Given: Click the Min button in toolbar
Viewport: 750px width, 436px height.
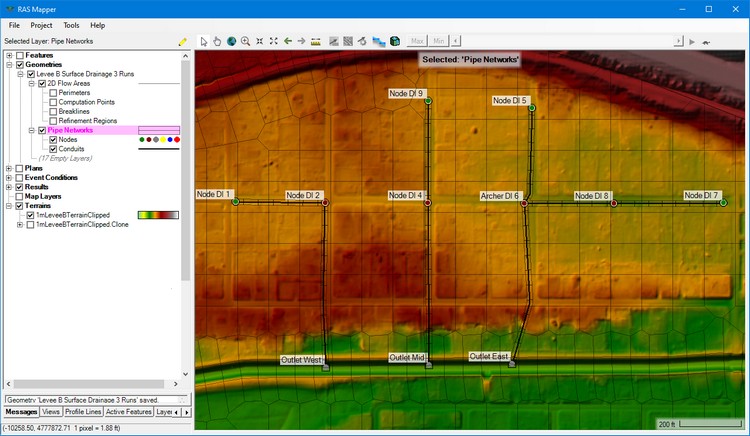Looking at the screenshot, I should pos(439,41).
